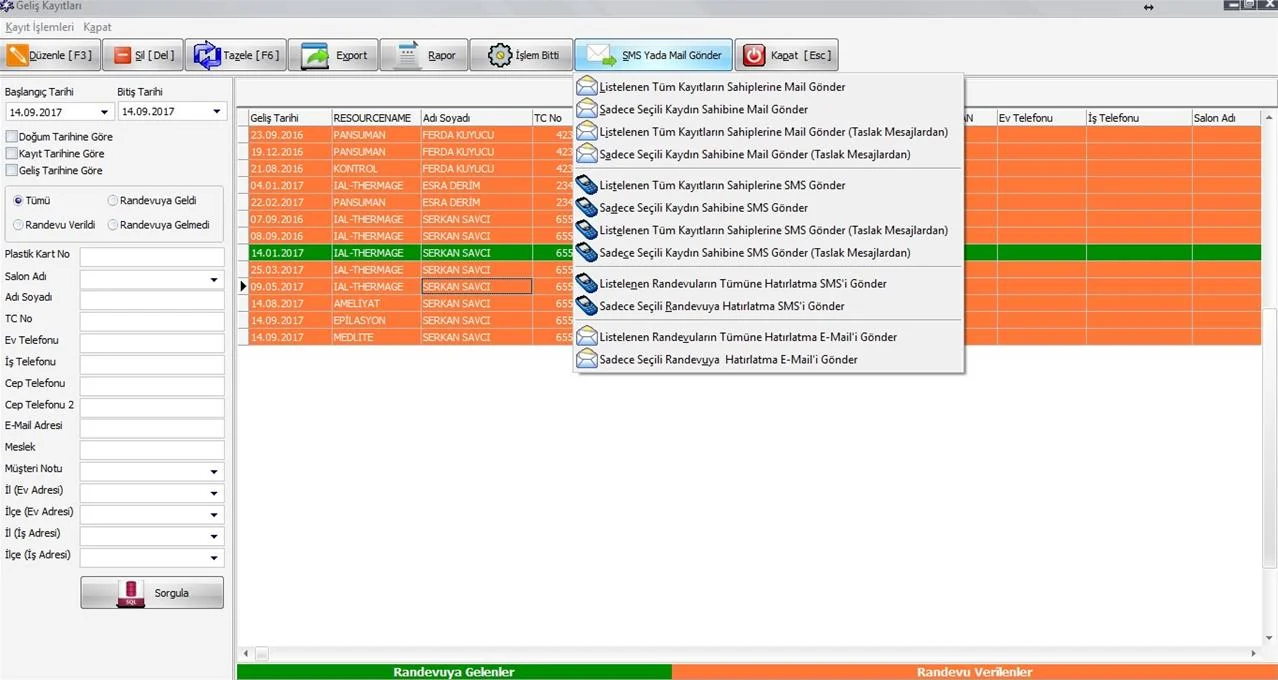Screen dimensions: 1278x680
Task: Select Listelenen Randevuların Tümüne Hatırlatma E-Mail'i Gönder
Action: pos(768,337)
